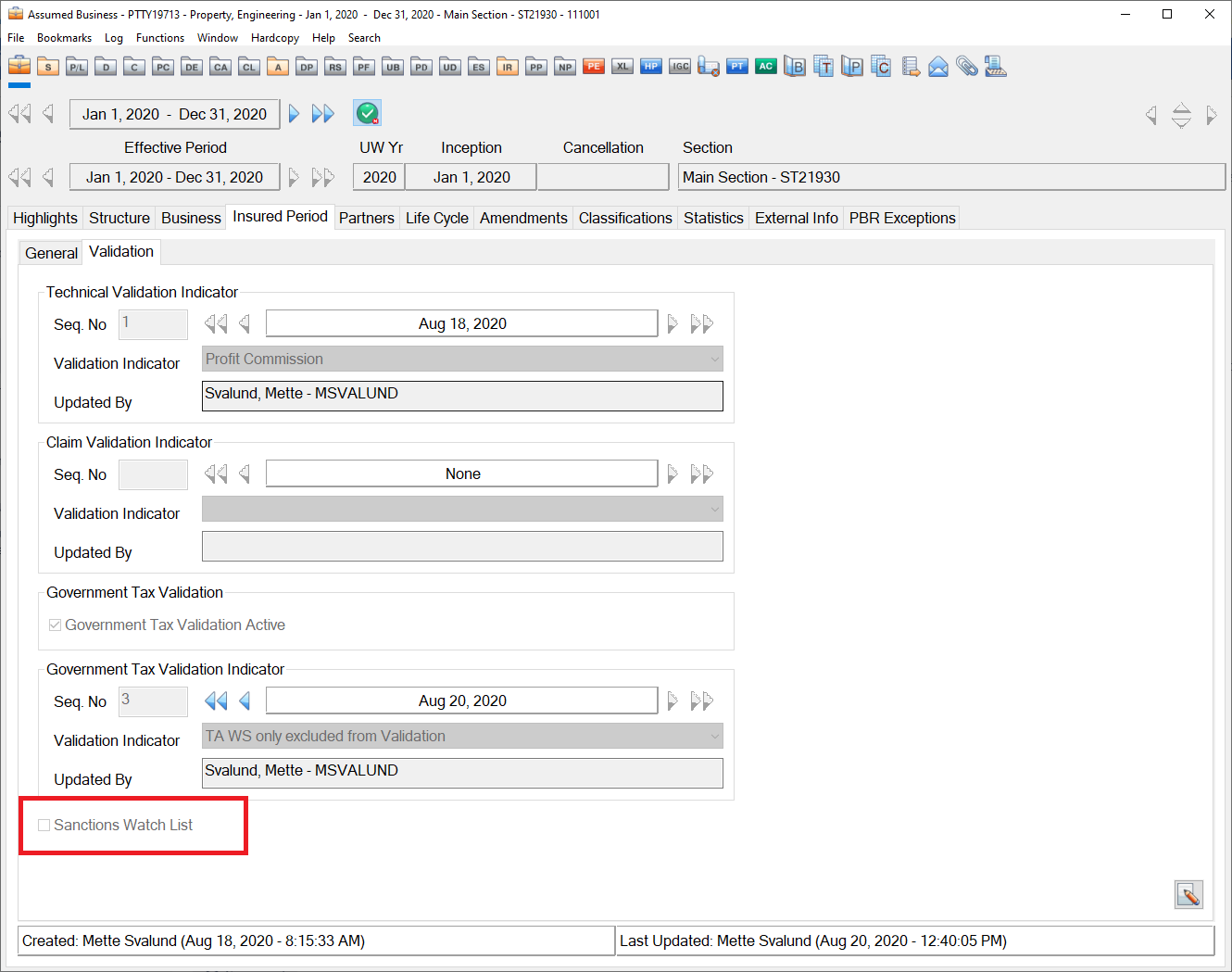
Task: Jump to first Government Tax Validation record
Action: tap(215, 701)
